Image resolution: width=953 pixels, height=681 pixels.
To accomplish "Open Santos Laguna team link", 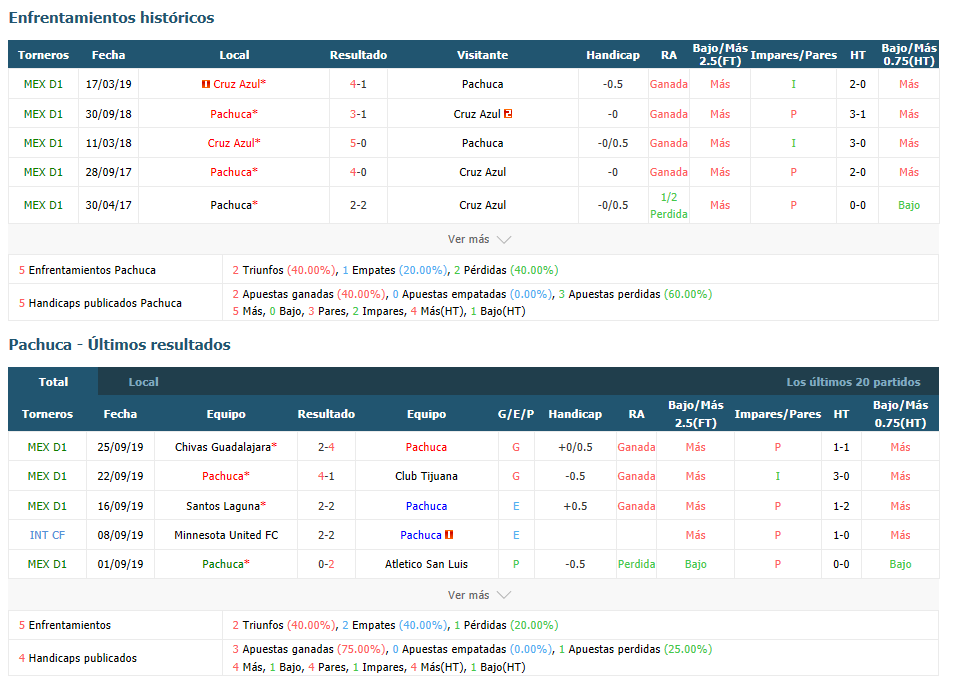I will tap(225, 506).
